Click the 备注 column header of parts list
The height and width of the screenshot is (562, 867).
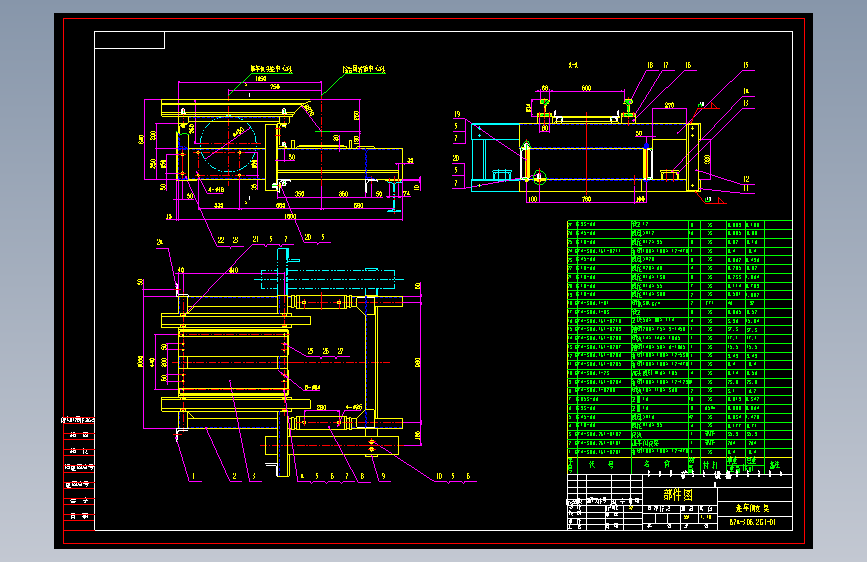(775, 465)
